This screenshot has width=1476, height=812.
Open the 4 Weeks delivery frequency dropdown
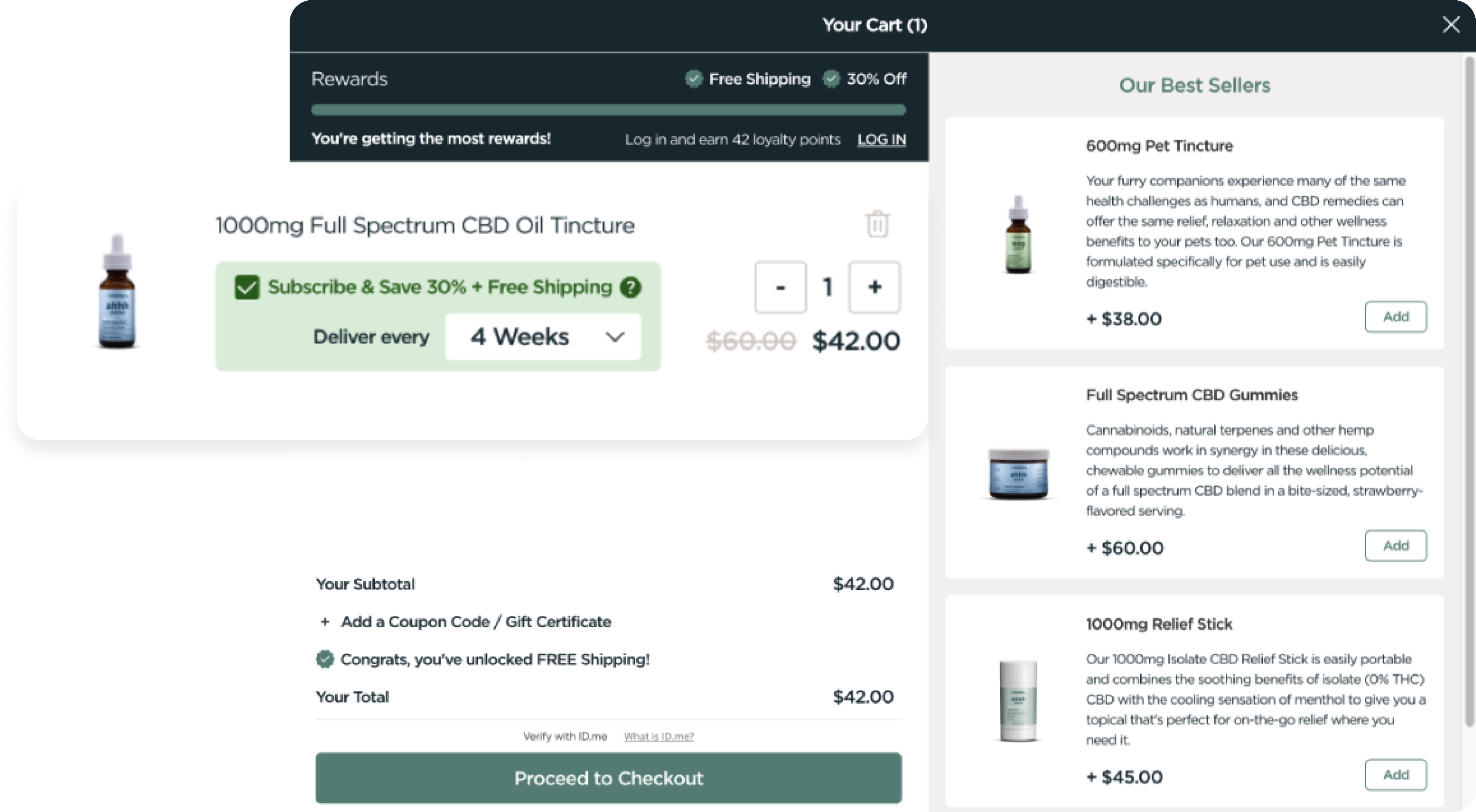pos(543,337)
